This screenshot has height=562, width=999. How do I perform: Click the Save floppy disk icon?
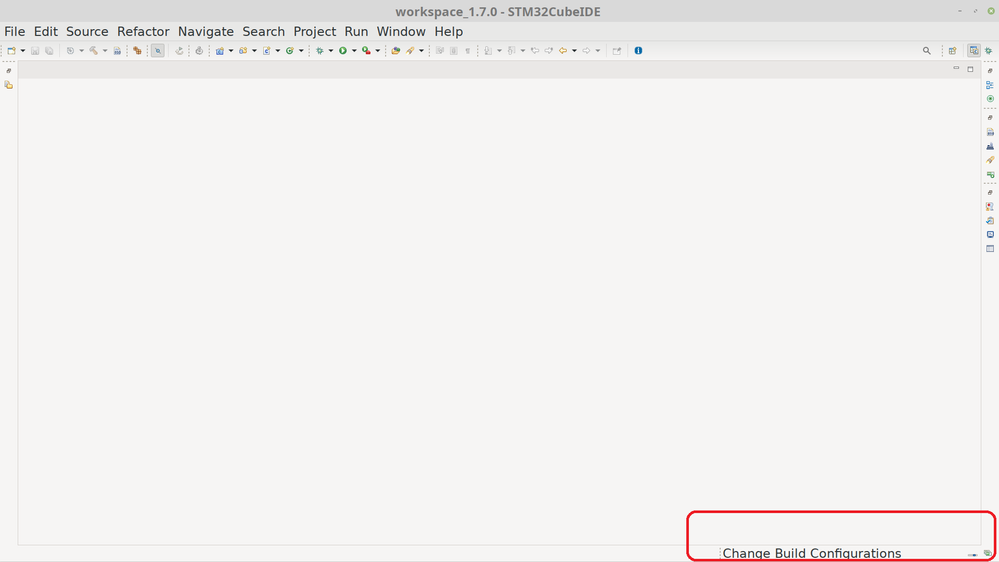tap(35, 50)
